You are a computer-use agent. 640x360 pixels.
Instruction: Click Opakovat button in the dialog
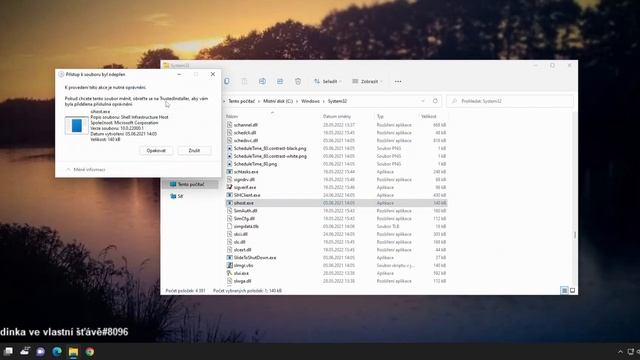pos(156,151)
